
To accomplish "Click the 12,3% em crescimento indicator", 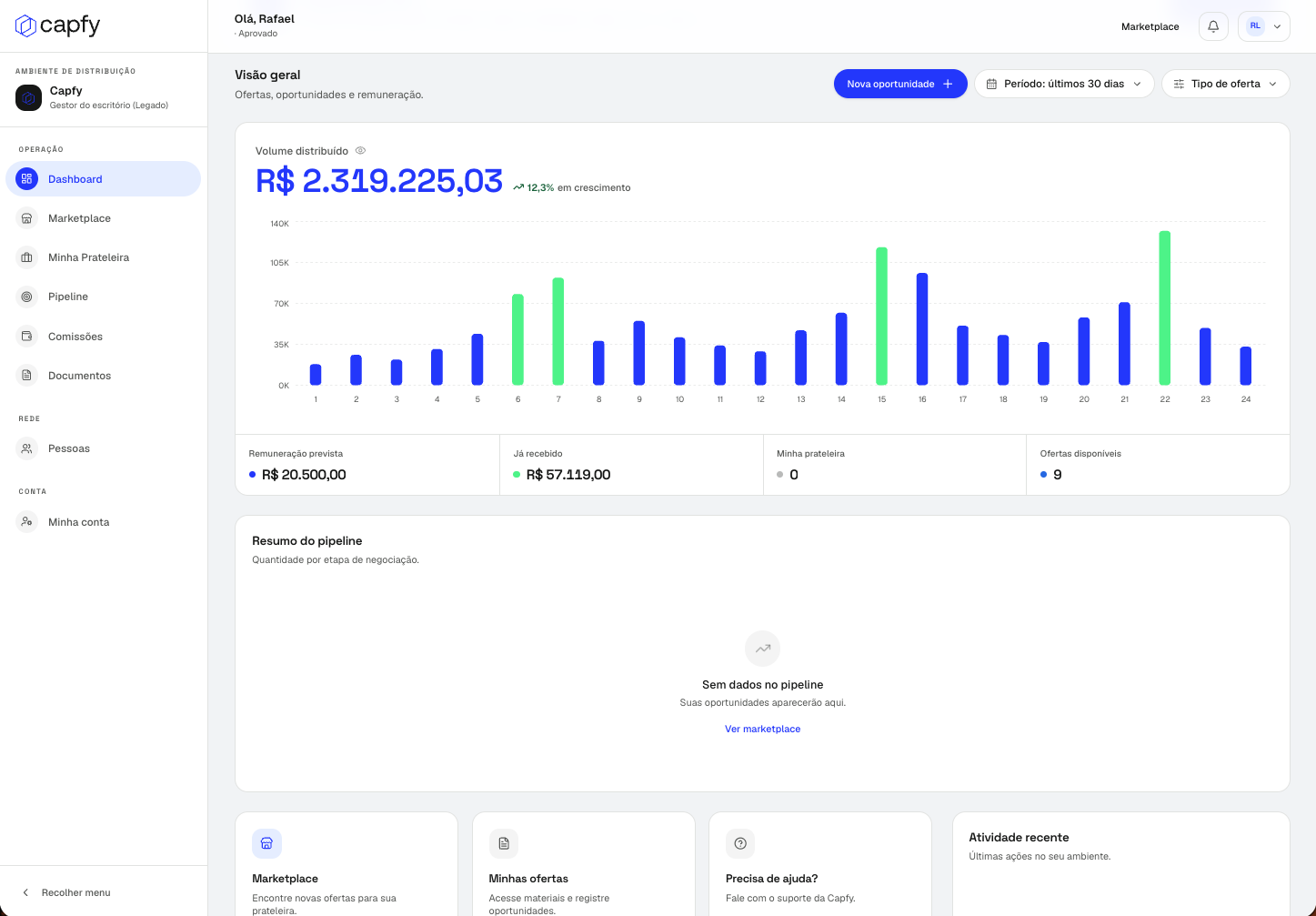I will (572, 187).
